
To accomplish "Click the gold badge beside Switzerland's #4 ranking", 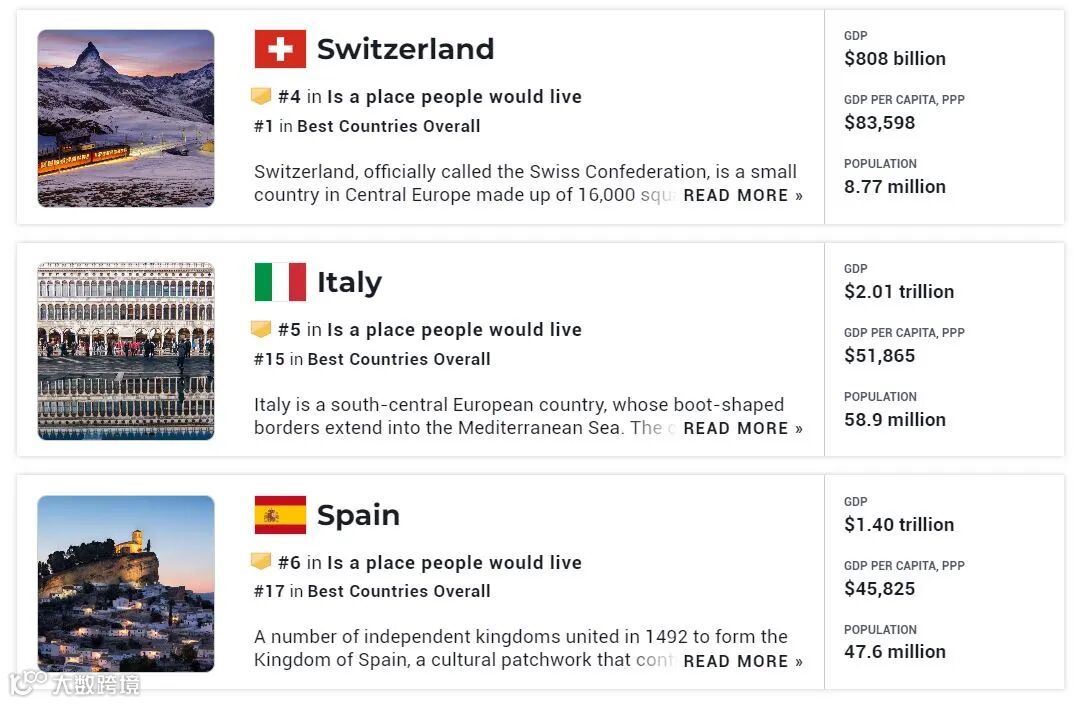I will (x=261, y=97).
